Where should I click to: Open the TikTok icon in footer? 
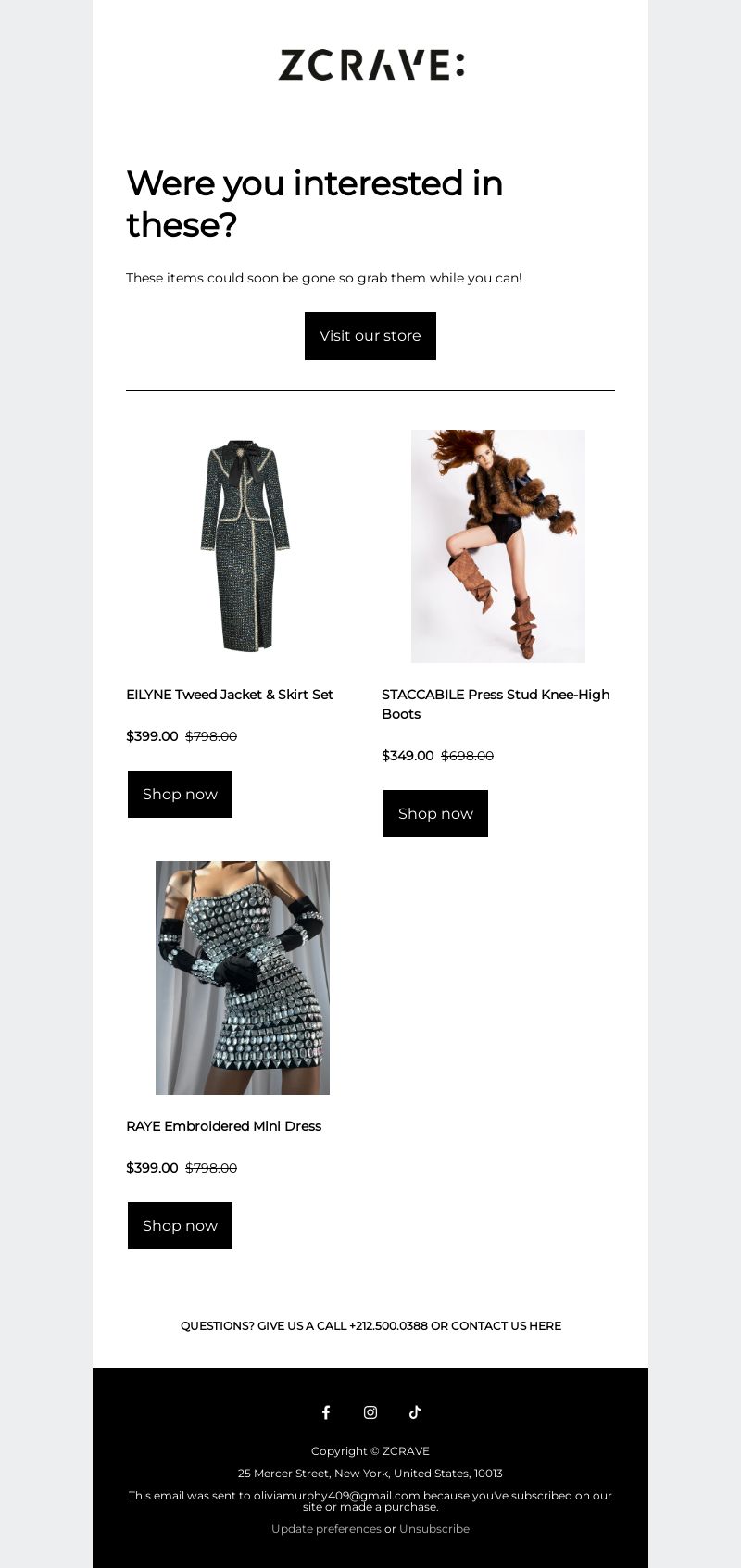coord(415,1412)
